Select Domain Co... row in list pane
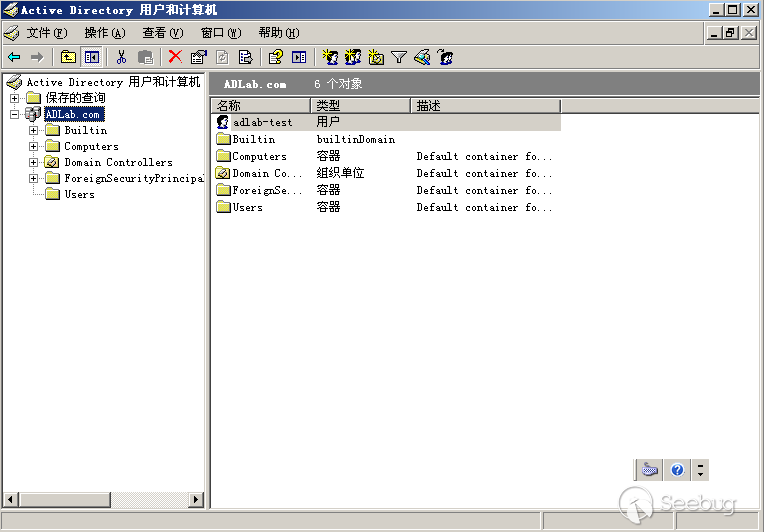 coord(386,173)
